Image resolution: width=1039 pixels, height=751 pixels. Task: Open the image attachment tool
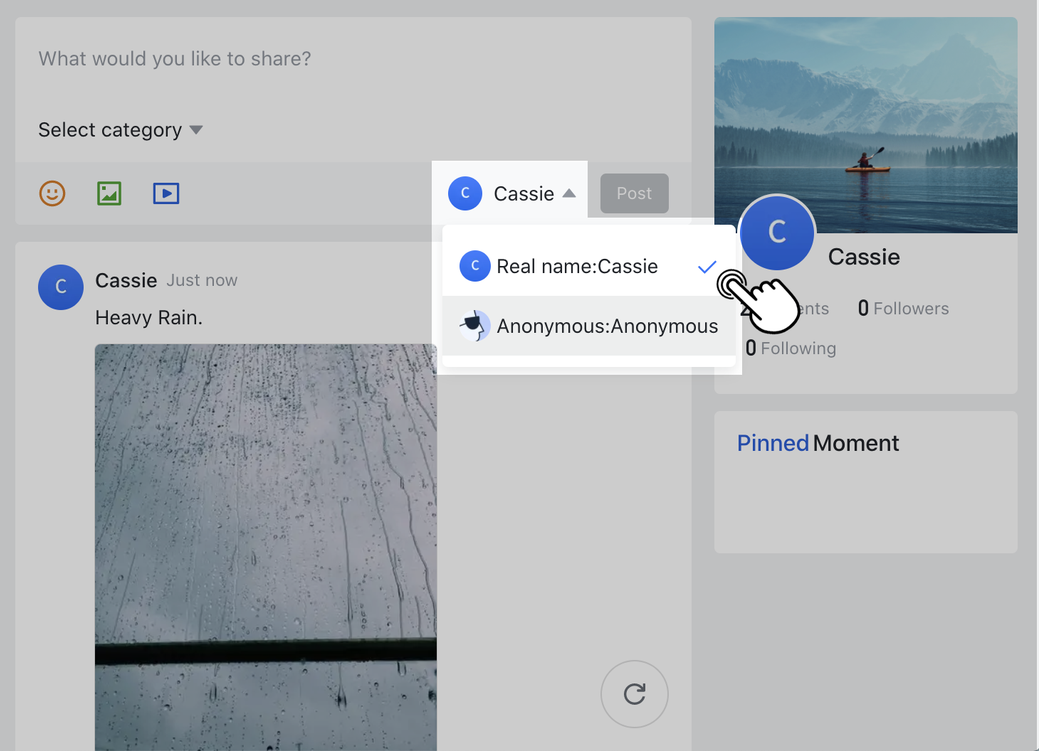109,193
